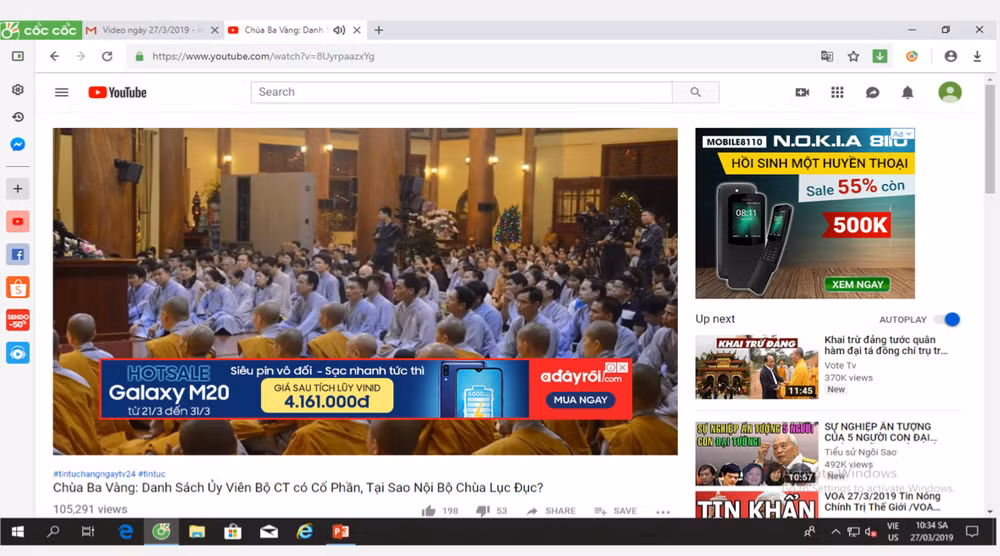The image size is (1000, 556).
Task: Reload the current page
Action: 107,56
